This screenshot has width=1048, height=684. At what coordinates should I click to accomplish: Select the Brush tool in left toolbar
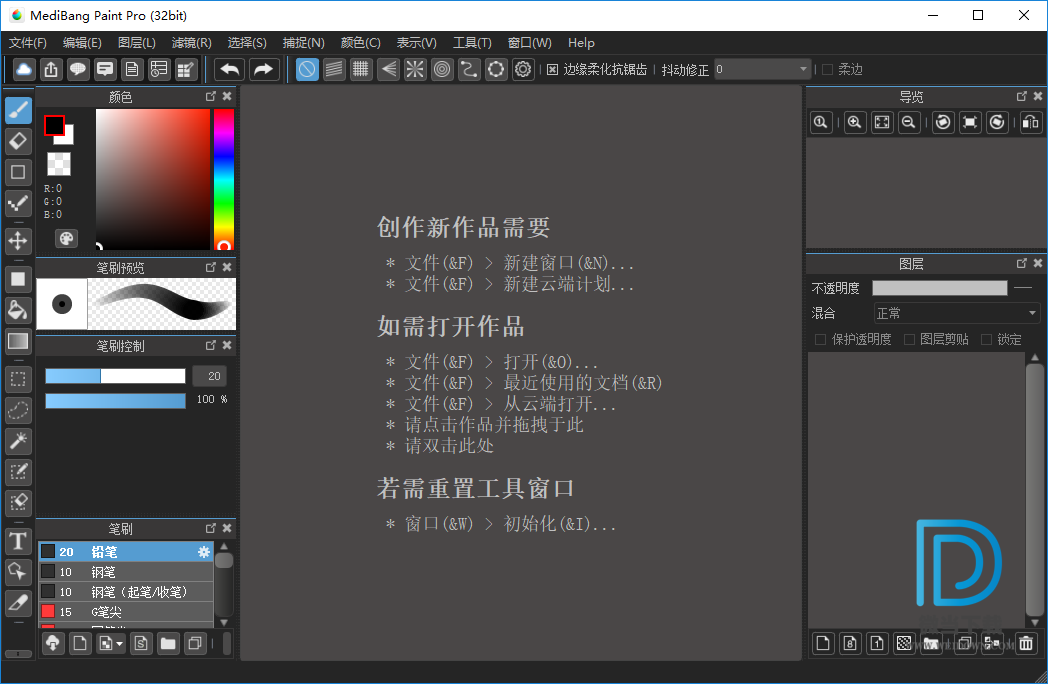click(x=18, y=110)
